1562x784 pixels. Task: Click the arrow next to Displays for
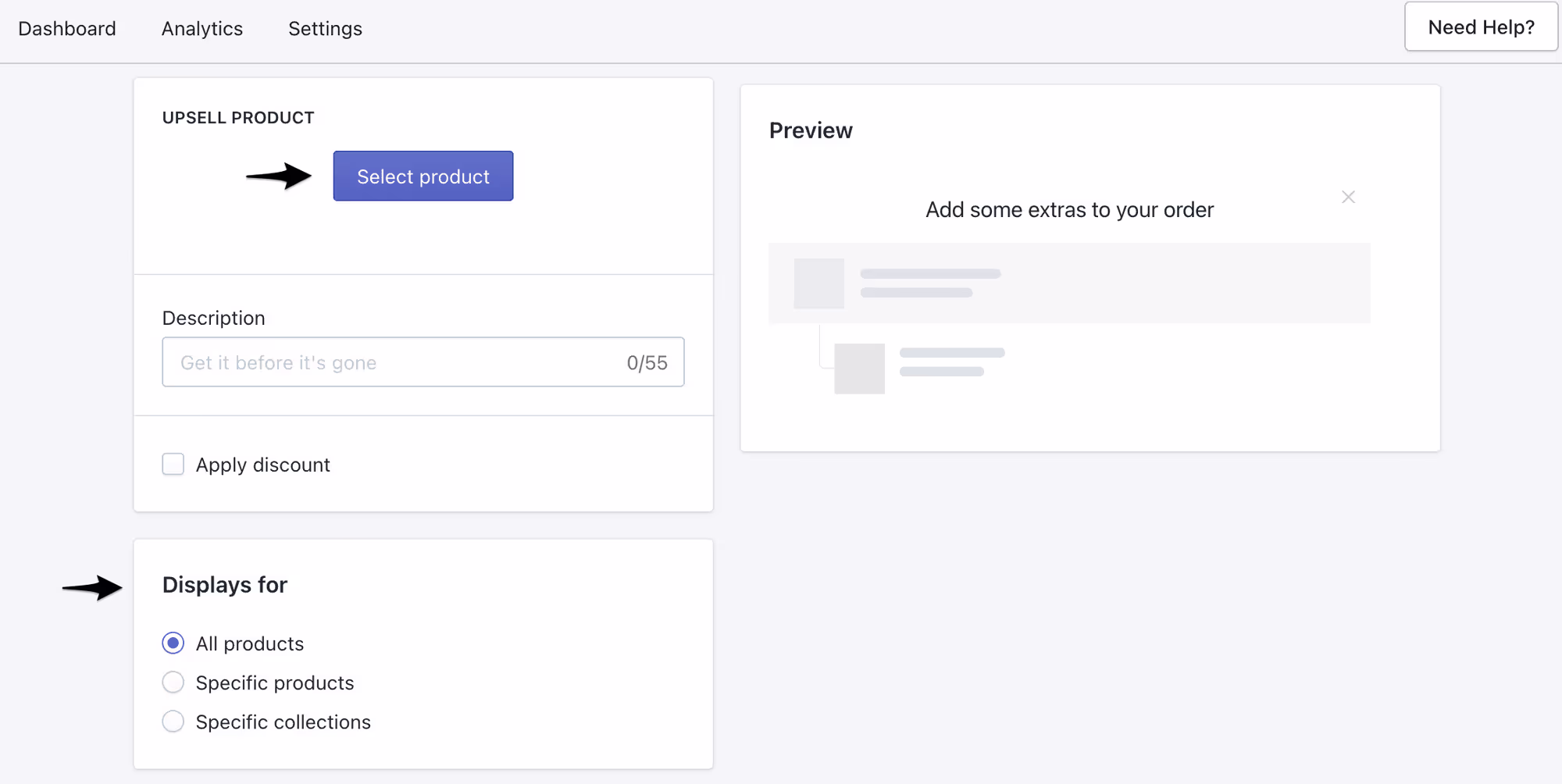(x=92, y=587)
